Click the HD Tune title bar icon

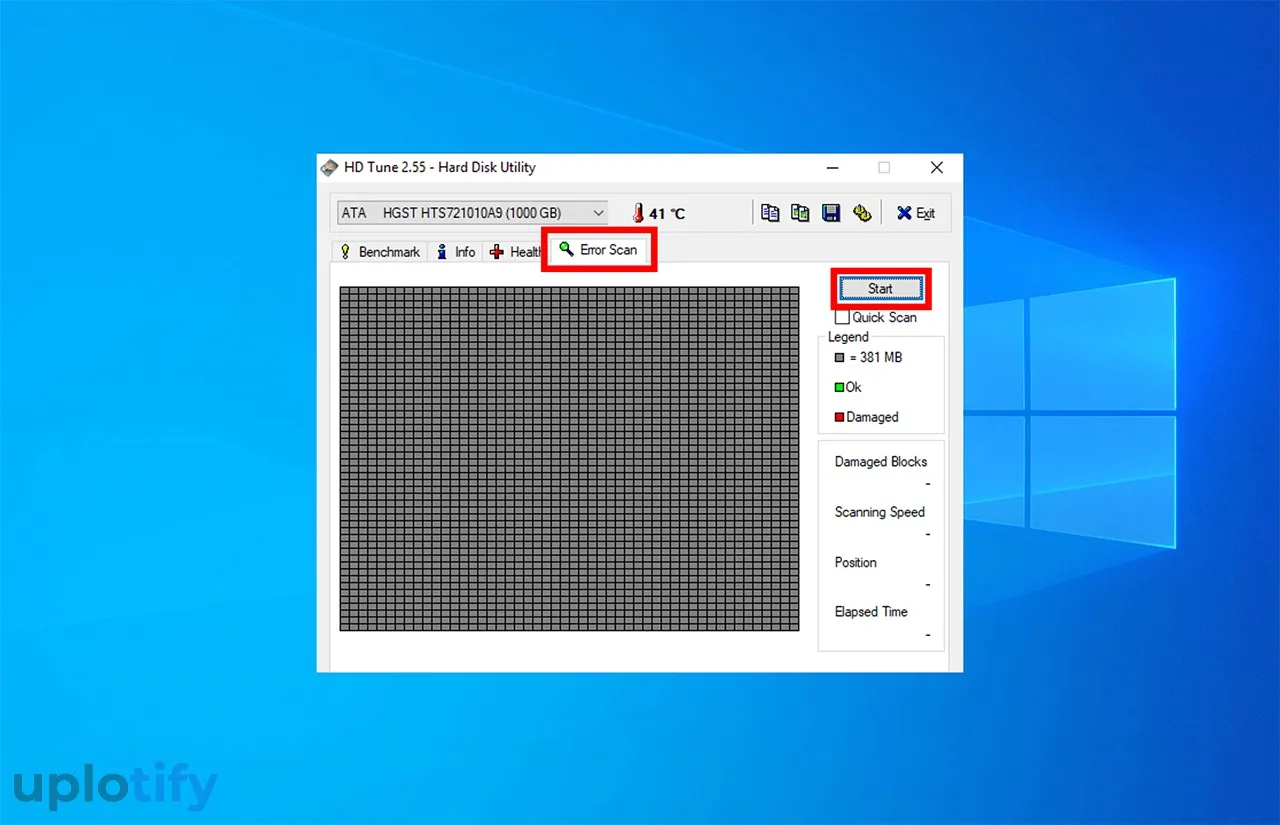click(x=329, y=168)
